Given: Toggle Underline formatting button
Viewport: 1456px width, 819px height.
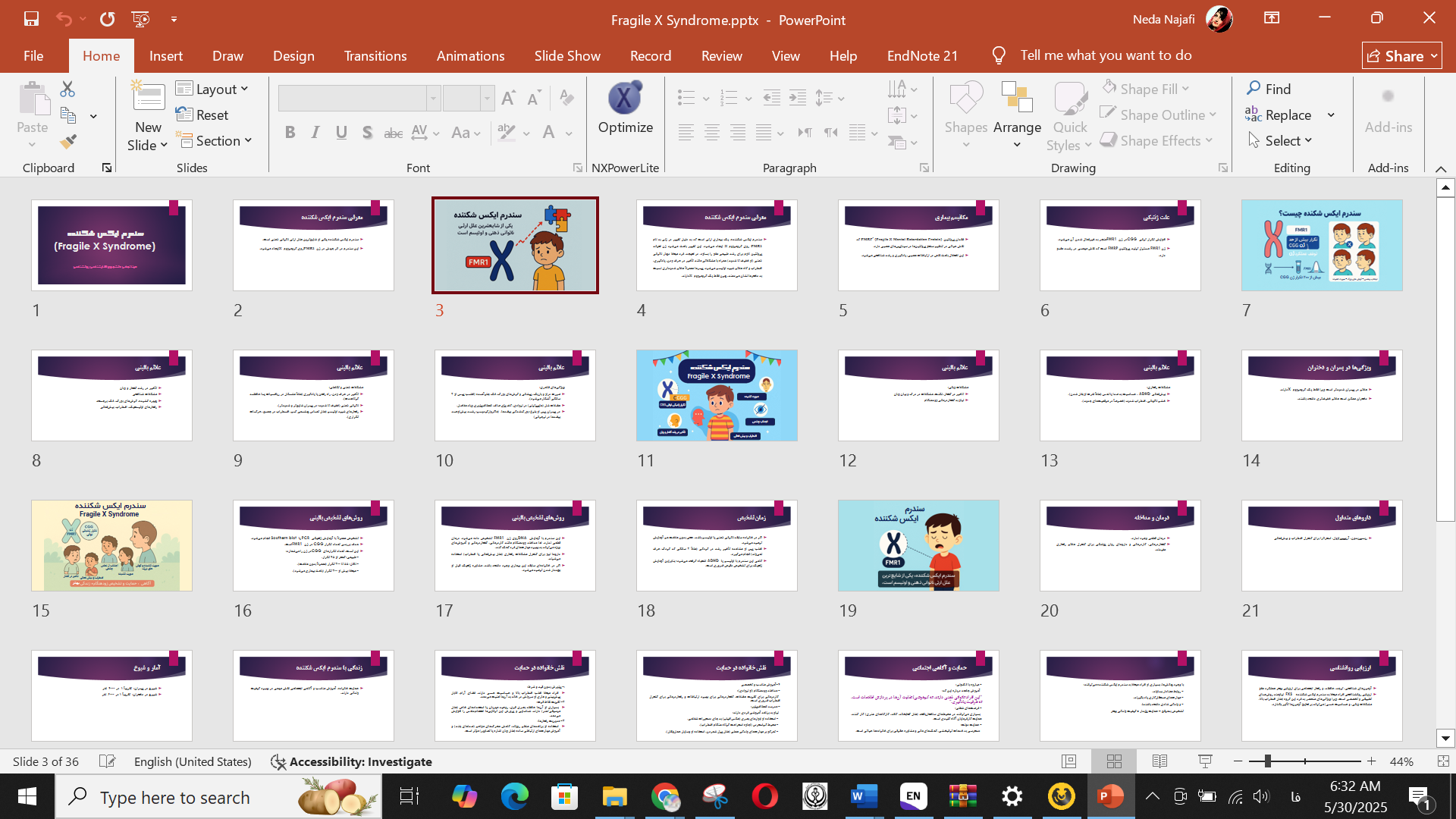Looking at the screenshot, I should (341, 133).
